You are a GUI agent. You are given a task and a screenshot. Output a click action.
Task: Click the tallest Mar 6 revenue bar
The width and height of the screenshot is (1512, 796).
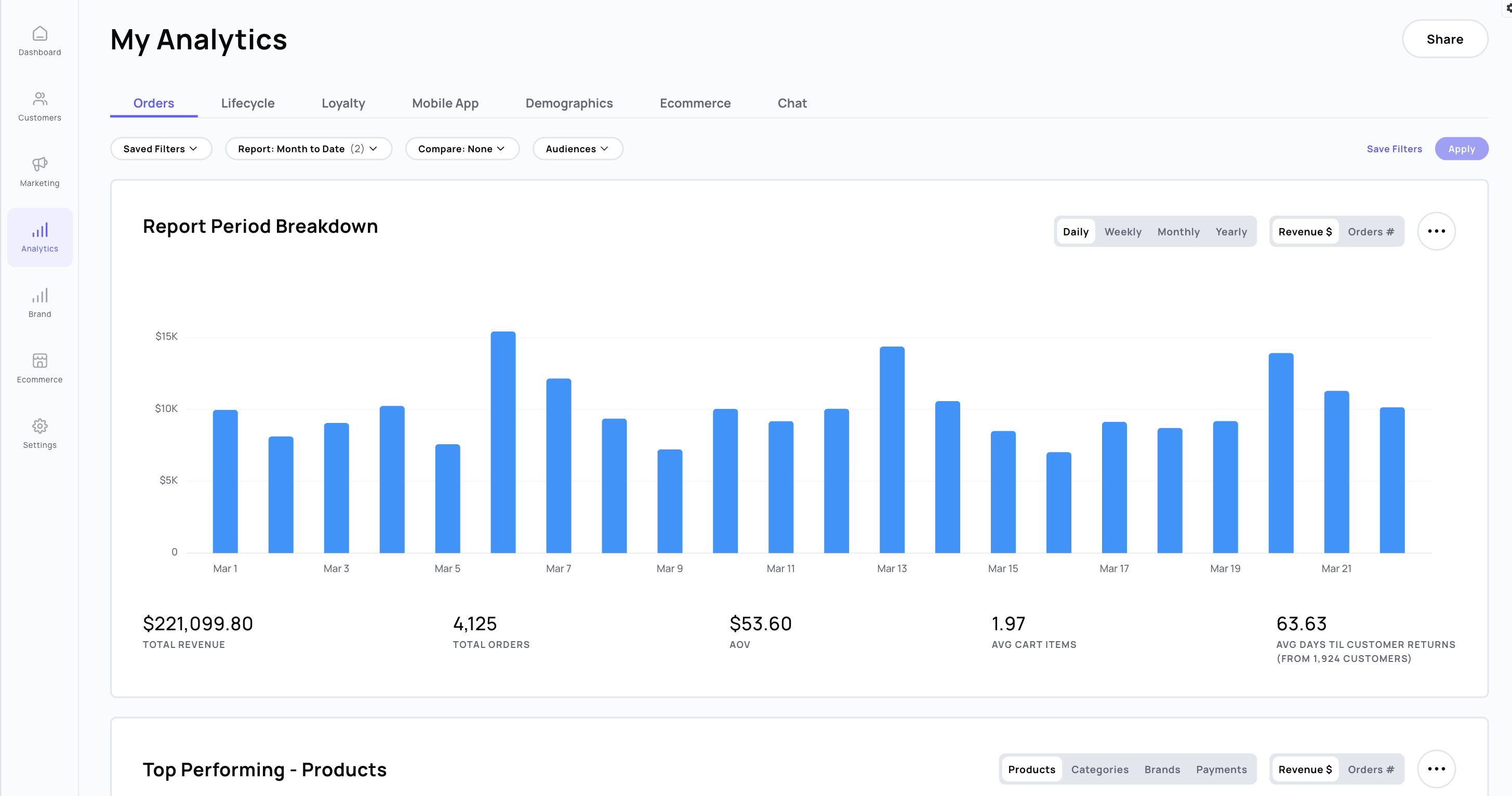click(x=503, y=442)
